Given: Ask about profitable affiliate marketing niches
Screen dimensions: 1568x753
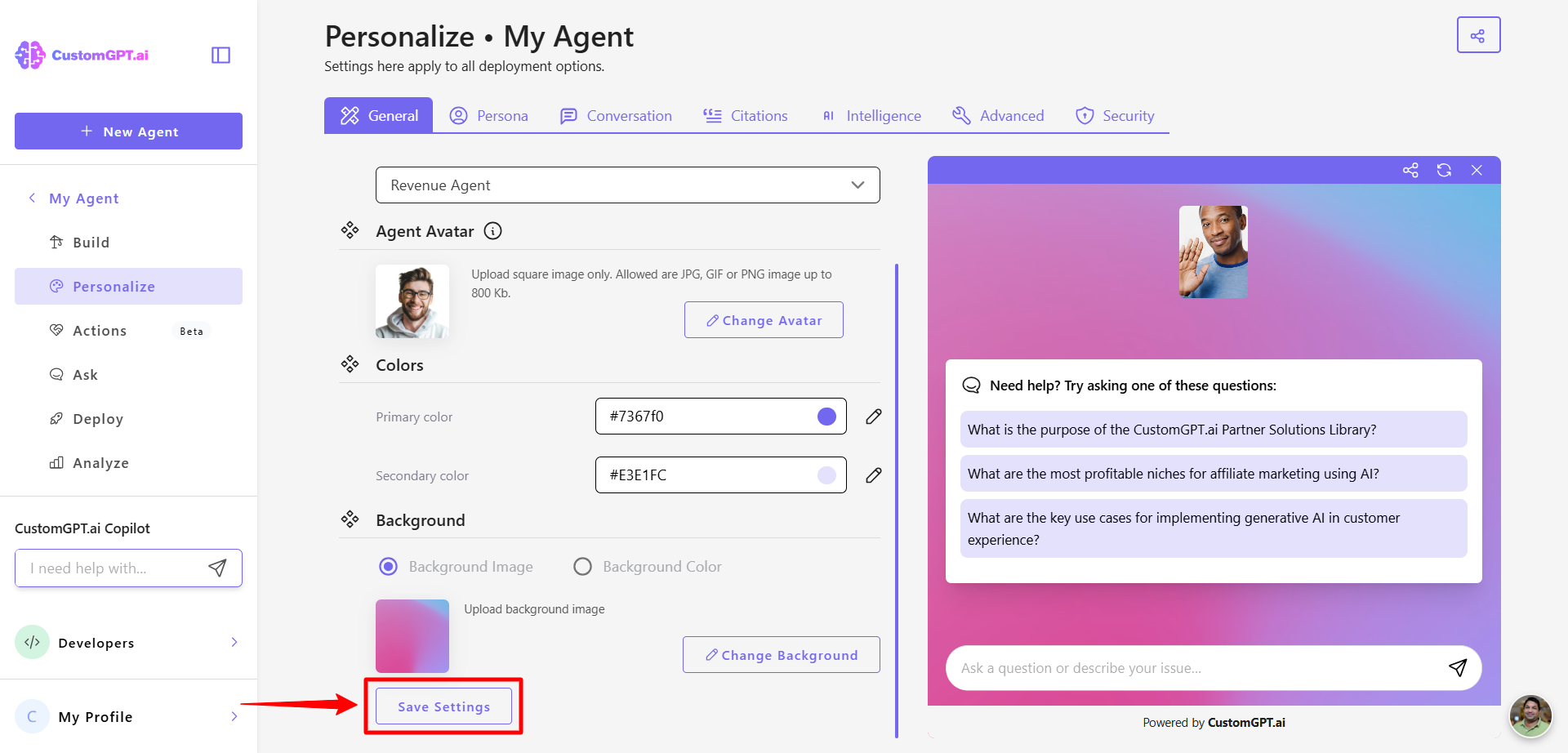Looking at the screenshot, I should (x=1214, y=474).
